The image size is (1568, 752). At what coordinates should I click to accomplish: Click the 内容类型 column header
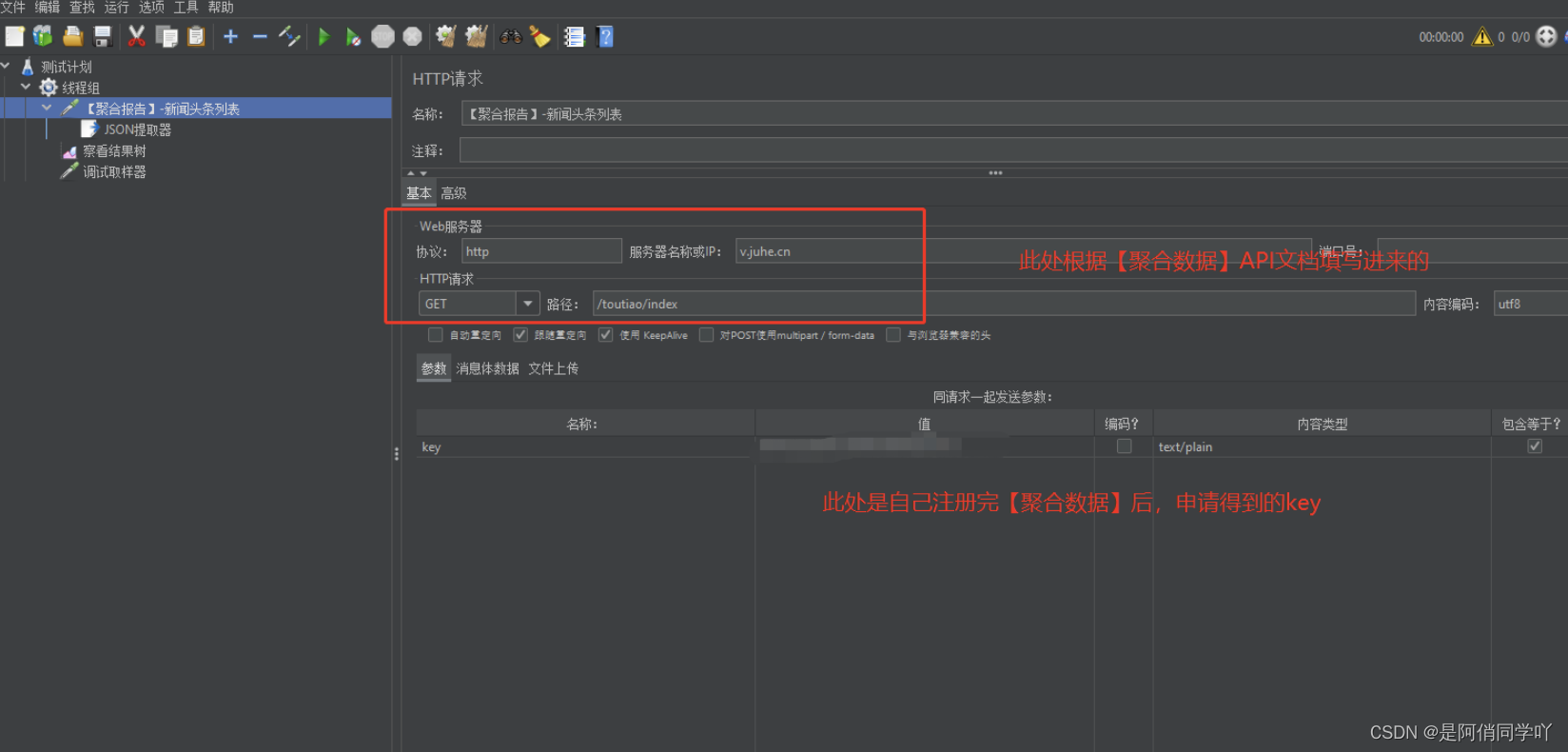click(x=1322, y=424)
